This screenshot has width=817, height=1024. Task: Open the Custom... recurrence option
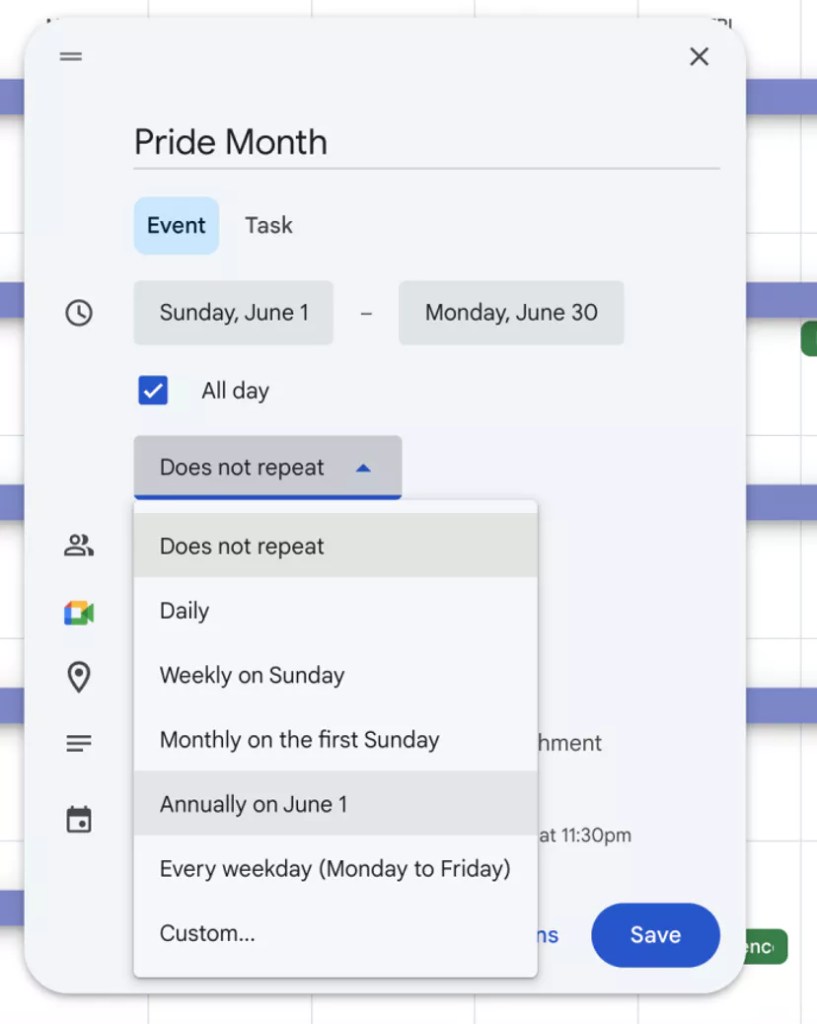coord(208,934)
